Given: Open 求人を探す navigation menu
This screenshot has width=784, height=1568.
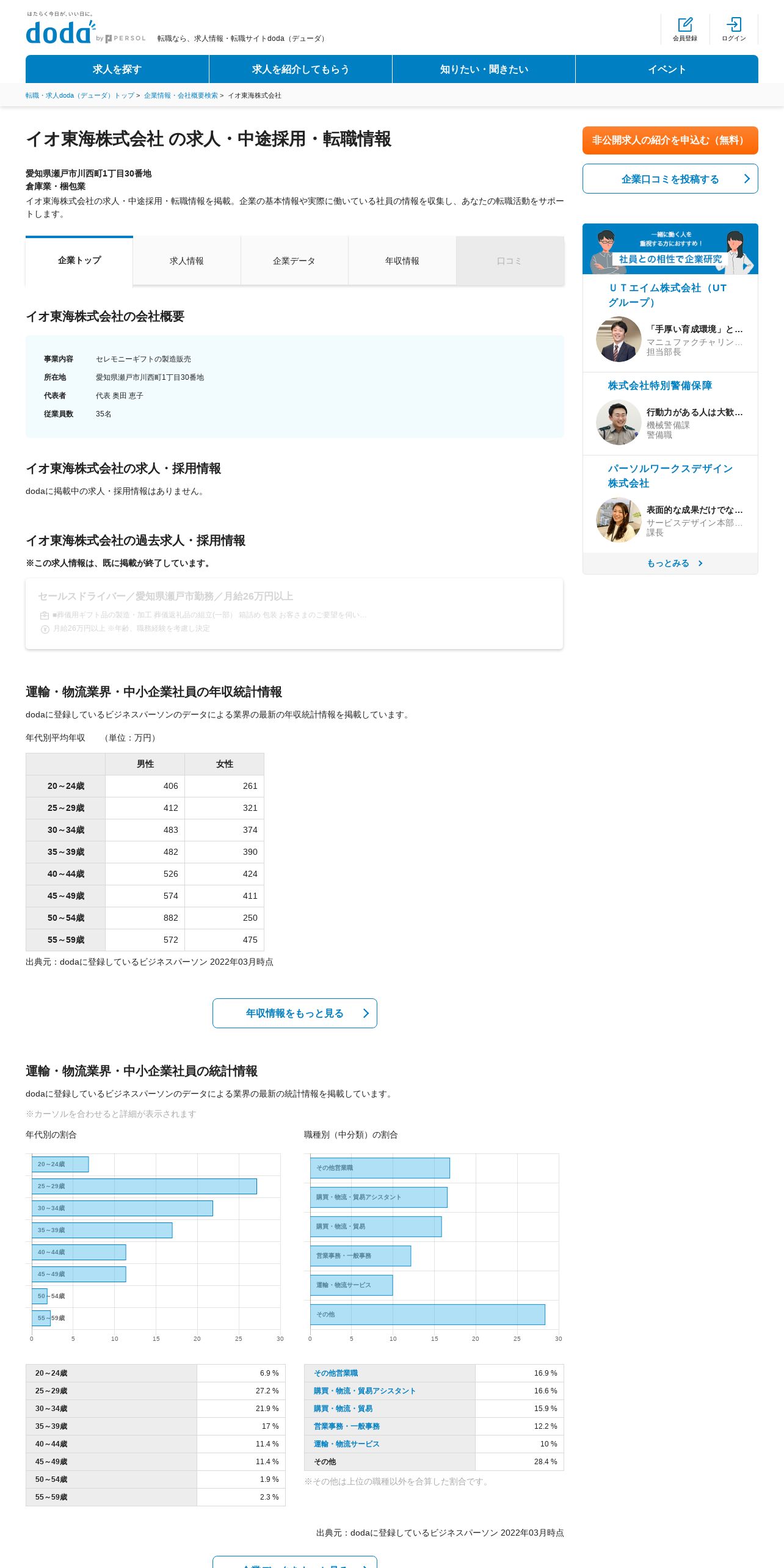Looking at the screenshot, I should (117, 69).
